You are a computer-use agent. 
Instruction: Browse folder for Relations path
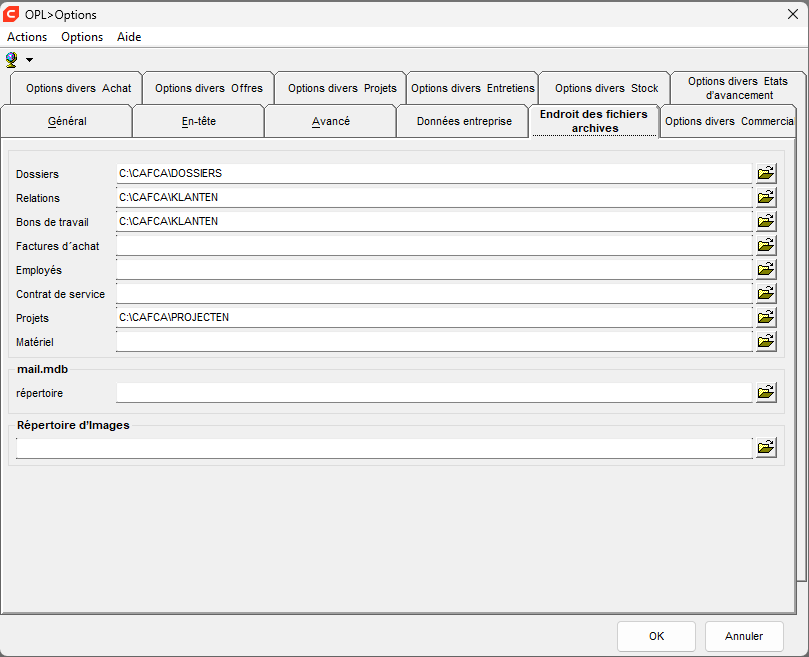[x=766, y=197]
